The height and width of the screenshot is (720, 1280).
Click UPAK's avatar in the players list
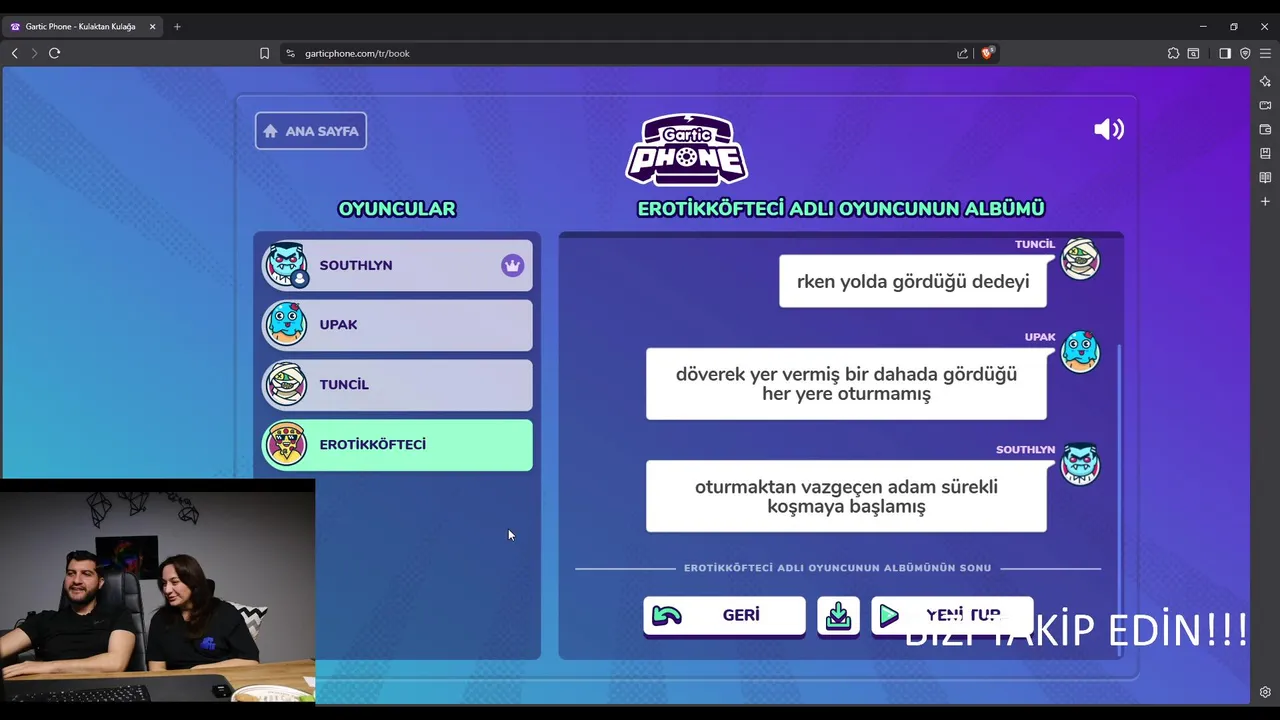286,324
